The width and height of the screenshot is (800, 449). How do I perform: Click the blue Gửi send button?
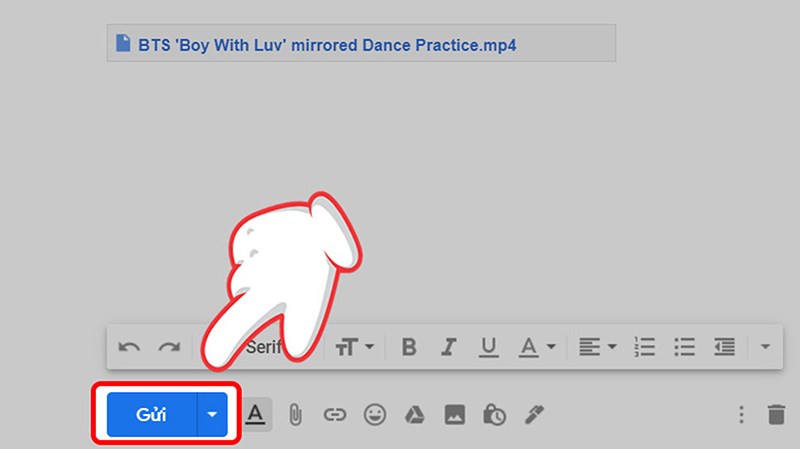click(x=152, y=413)
